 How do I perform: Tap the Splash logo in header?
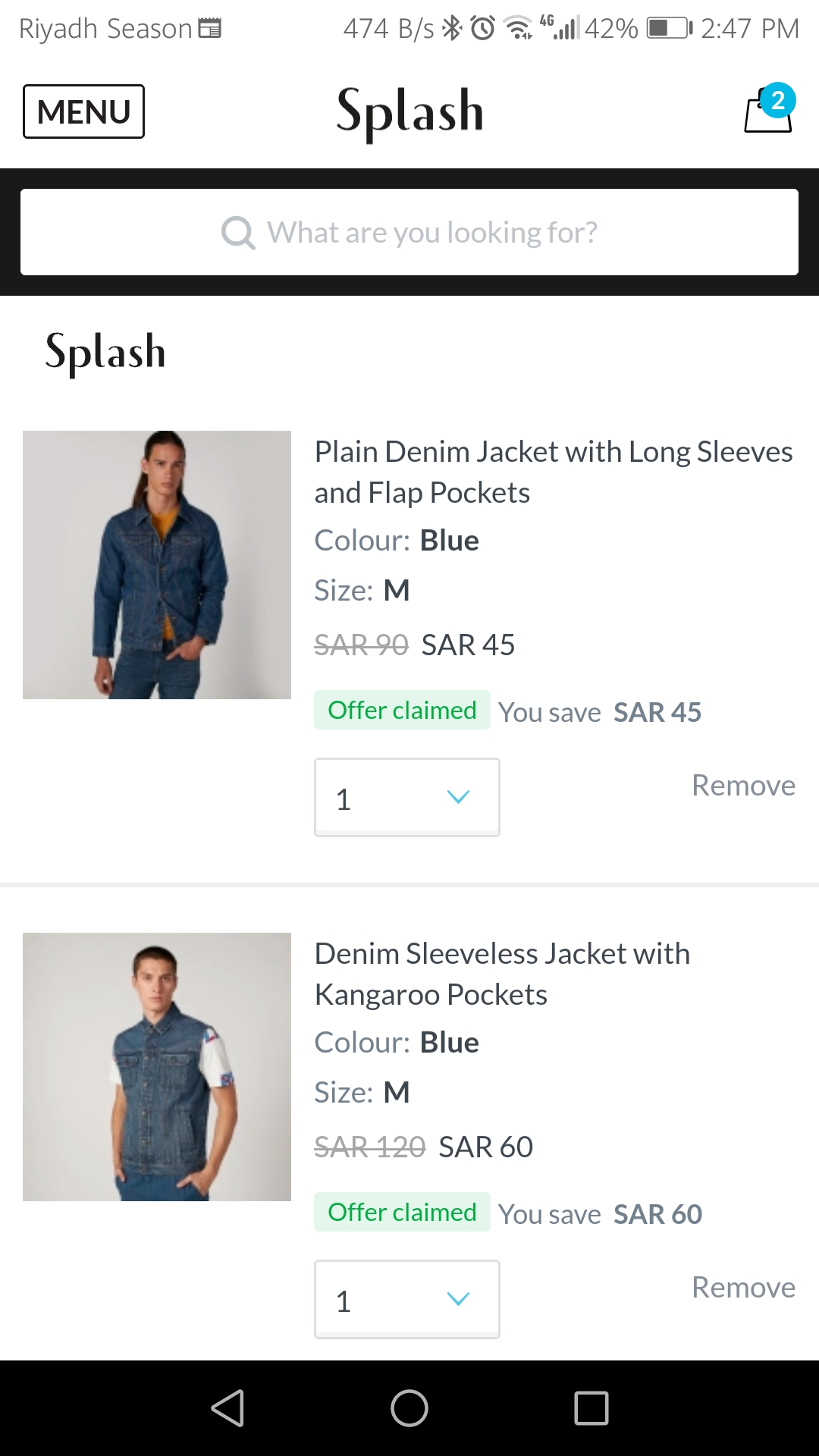click(409, 112)
